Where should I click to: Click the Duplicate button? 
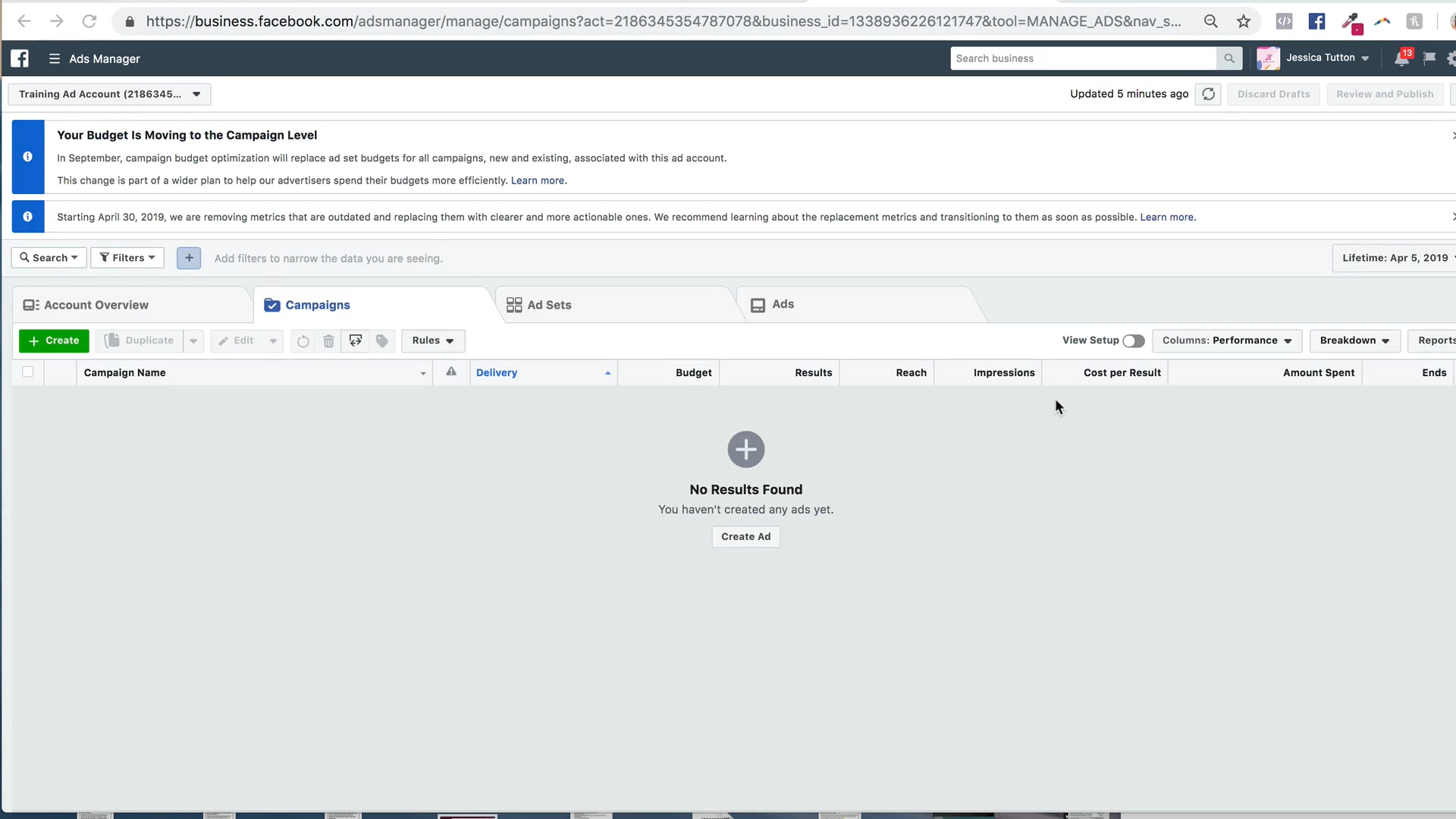click(x=140, y=340)
